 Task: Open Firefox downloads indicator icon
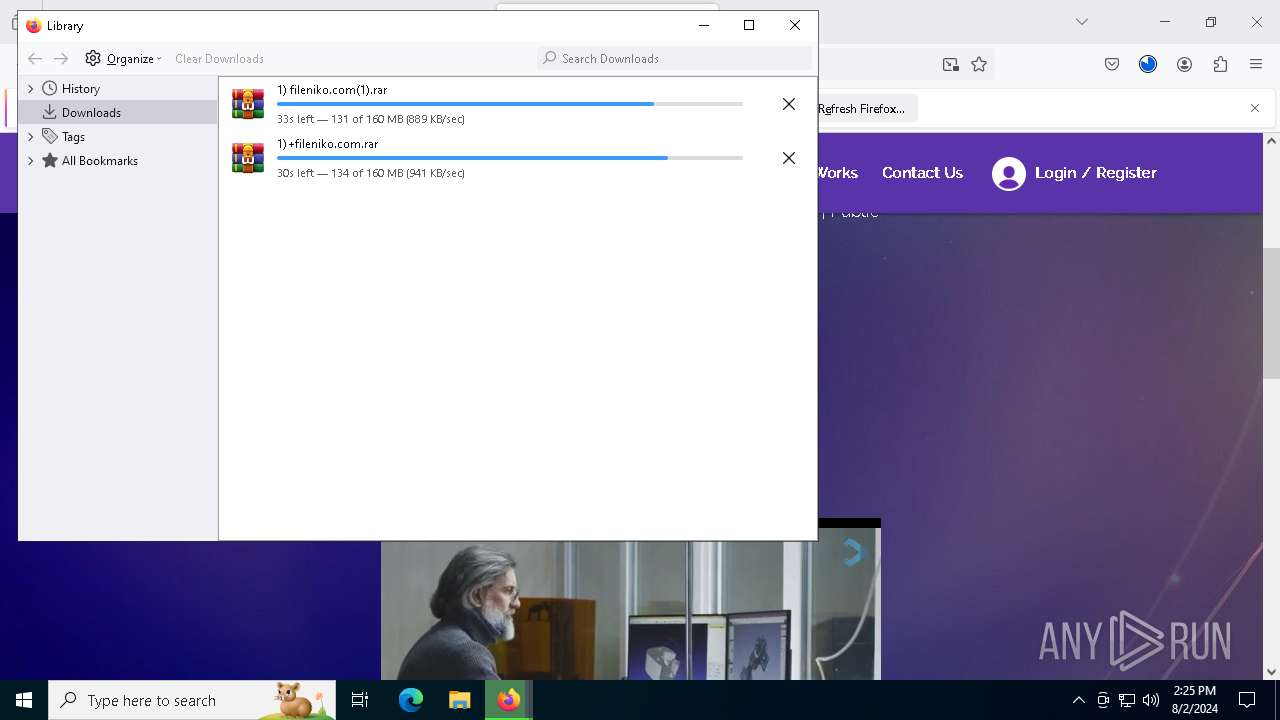pos(1148,64)
